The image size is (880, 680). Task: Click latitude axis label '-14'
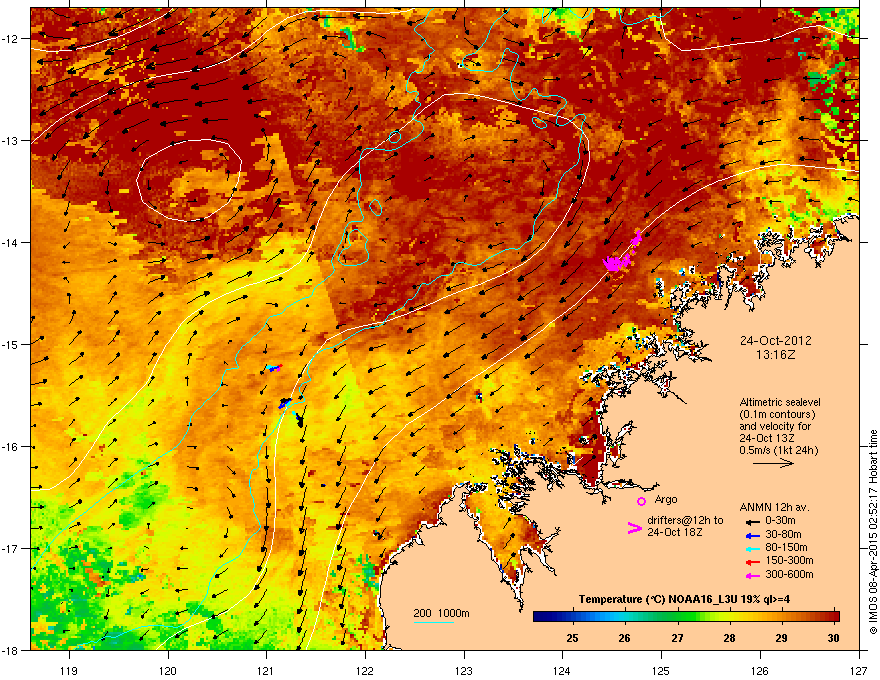click(x=10, y=242)
